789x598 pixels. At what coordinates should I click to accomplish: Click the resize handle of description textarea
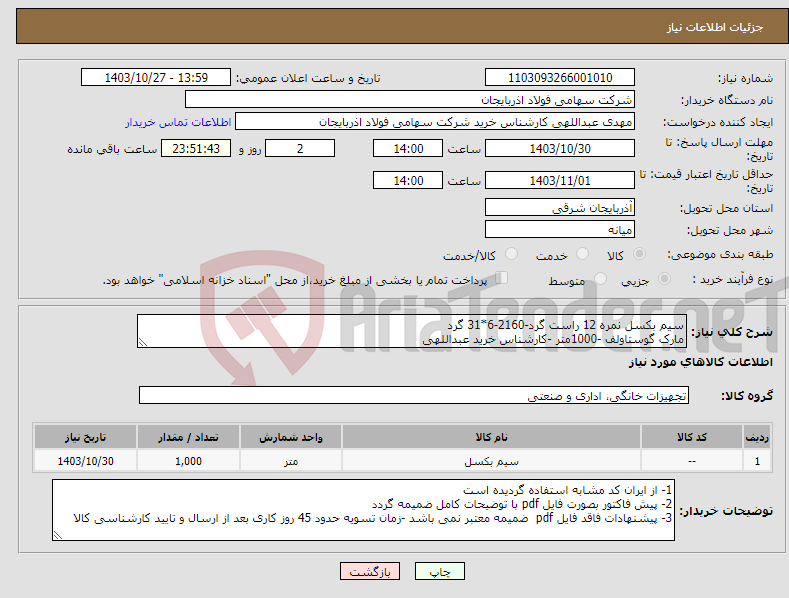[143, 342]
